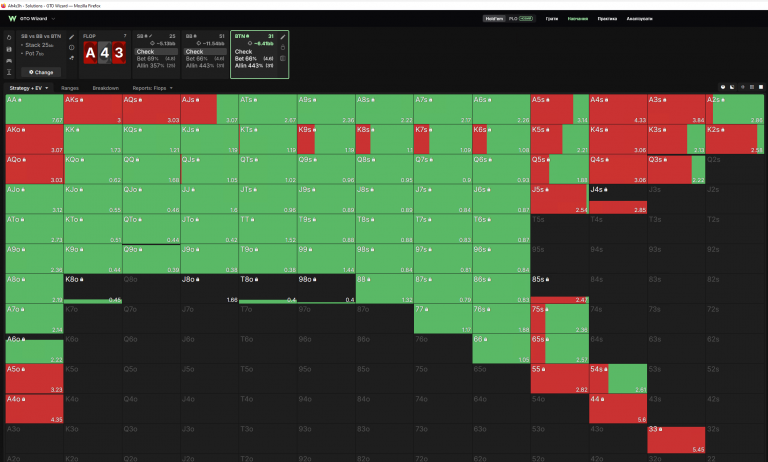
Task: Click the pencil icon on the BTN card
Action: pyautogui.click(x=283, y=37)
